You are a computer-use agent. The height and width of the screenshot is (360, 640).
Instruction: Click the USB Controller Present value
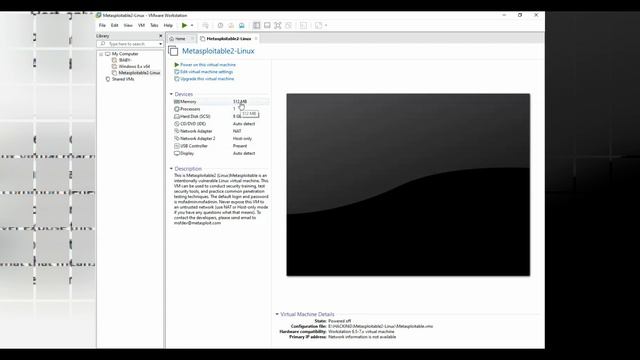point(240,146)
